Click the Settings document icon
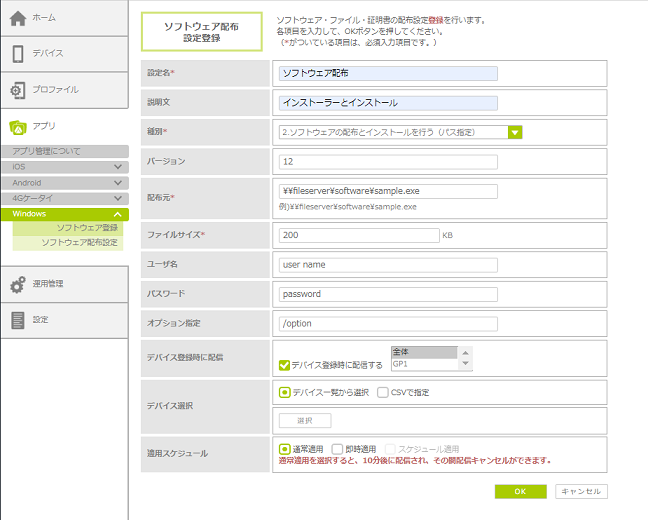Image resolution: width=648 pixels, height=520 pixels. (x=18, y=320)
